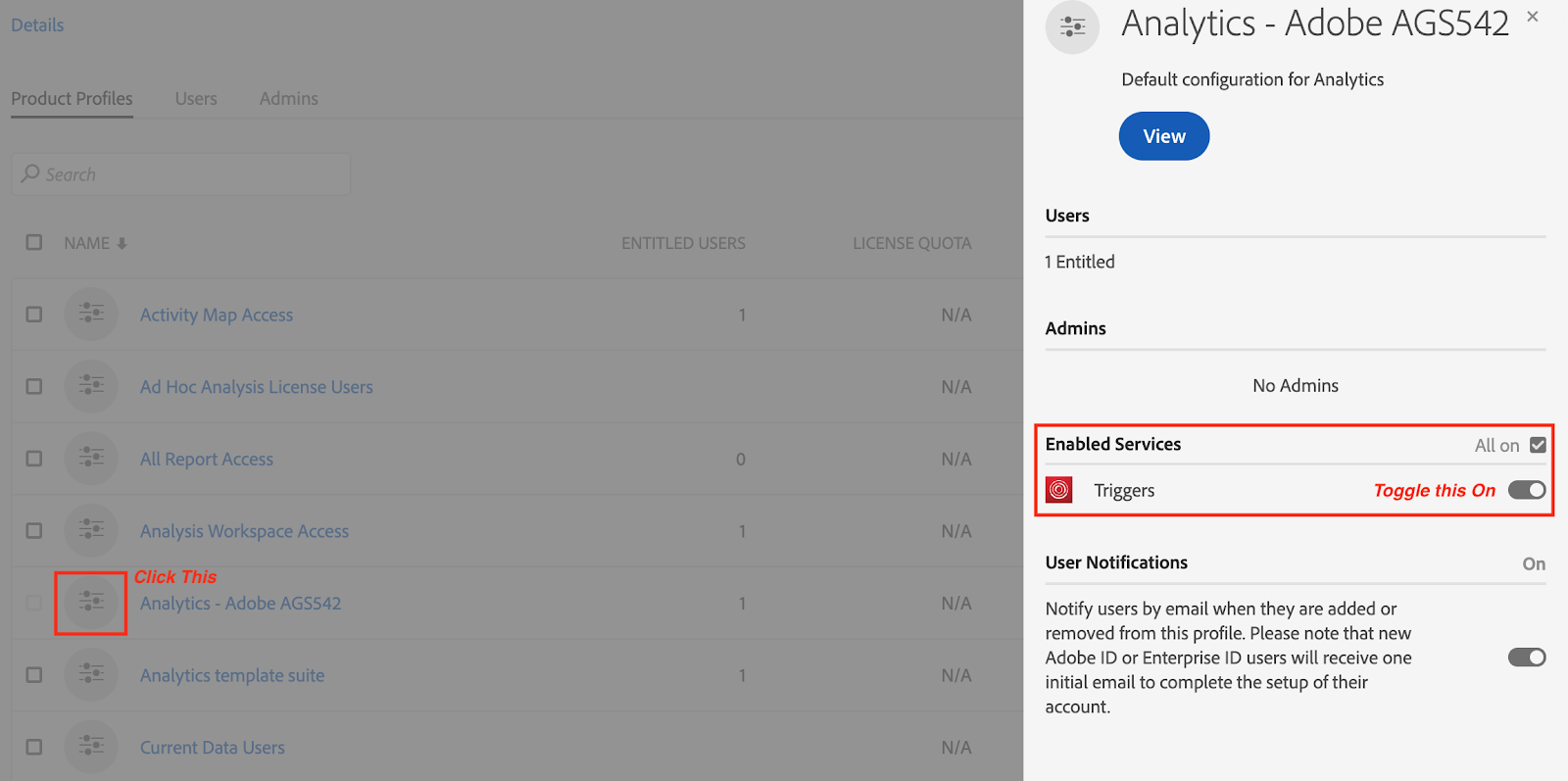Open the Analytics - Adobe AGS542 link
The width and height of the screenshot is (1568, 781).
[240, 604]
